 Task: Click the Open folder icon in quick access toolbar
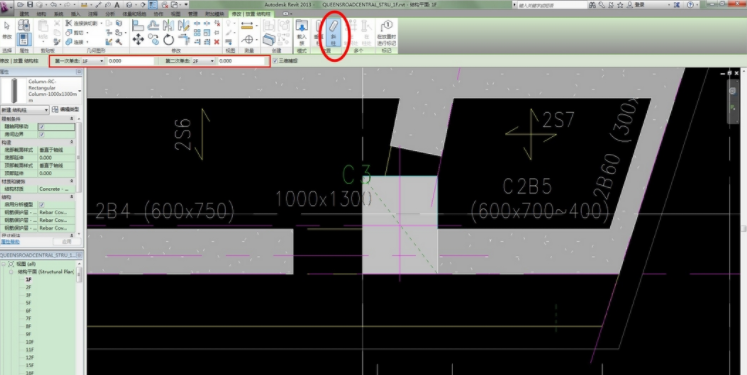pos(21,5)
